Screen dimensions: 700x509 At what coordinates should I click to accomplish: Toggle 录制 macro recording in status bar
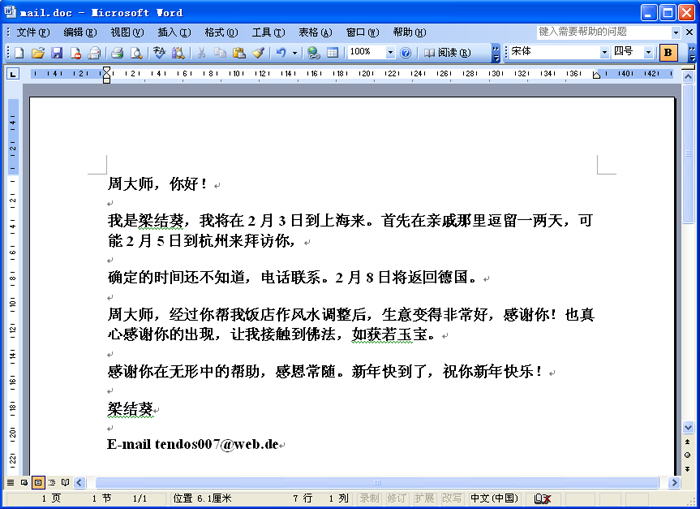coord(370,498)
